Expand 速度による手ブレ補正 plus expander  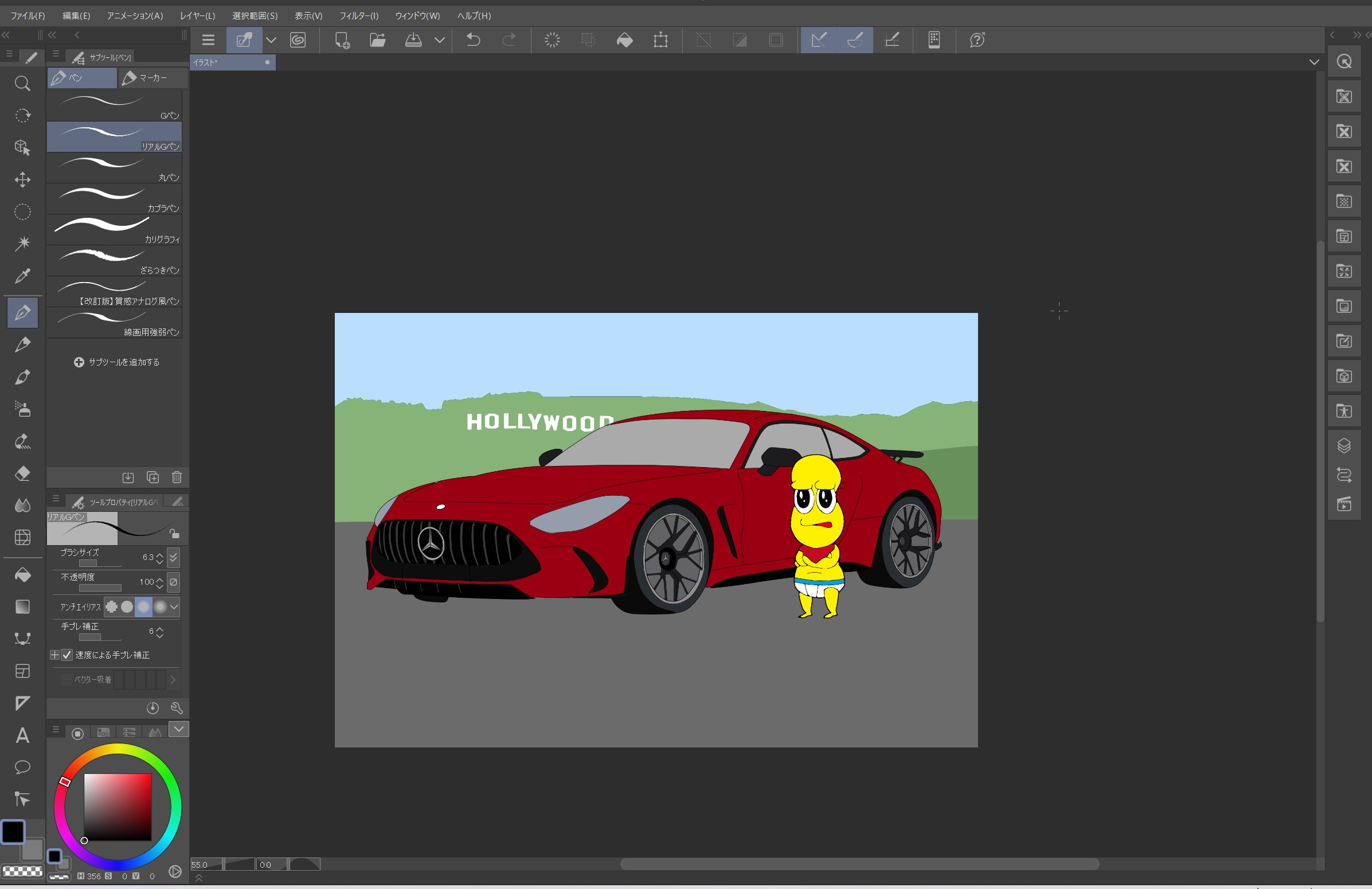[x=54, y=655]
